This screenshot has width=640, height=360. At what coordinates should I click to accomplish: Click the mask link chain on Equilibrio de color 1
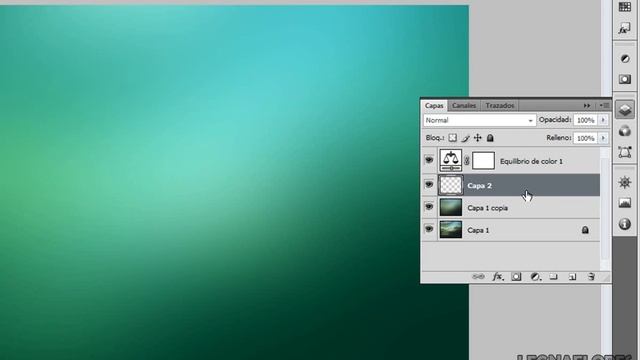[x=467, y=161]
